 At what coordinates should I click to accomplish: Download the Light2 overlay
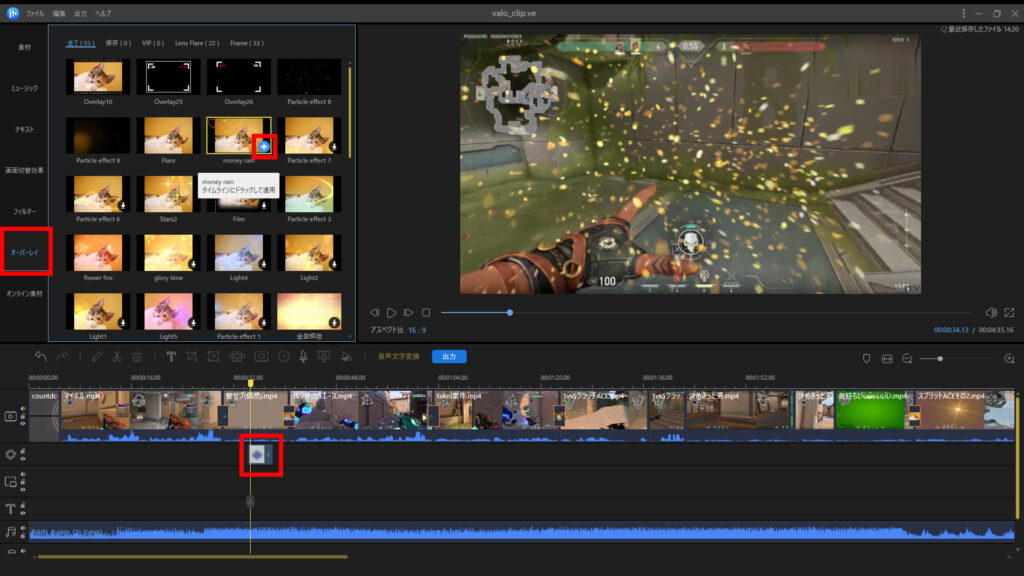pyautogui.click(x=334, y=264)
